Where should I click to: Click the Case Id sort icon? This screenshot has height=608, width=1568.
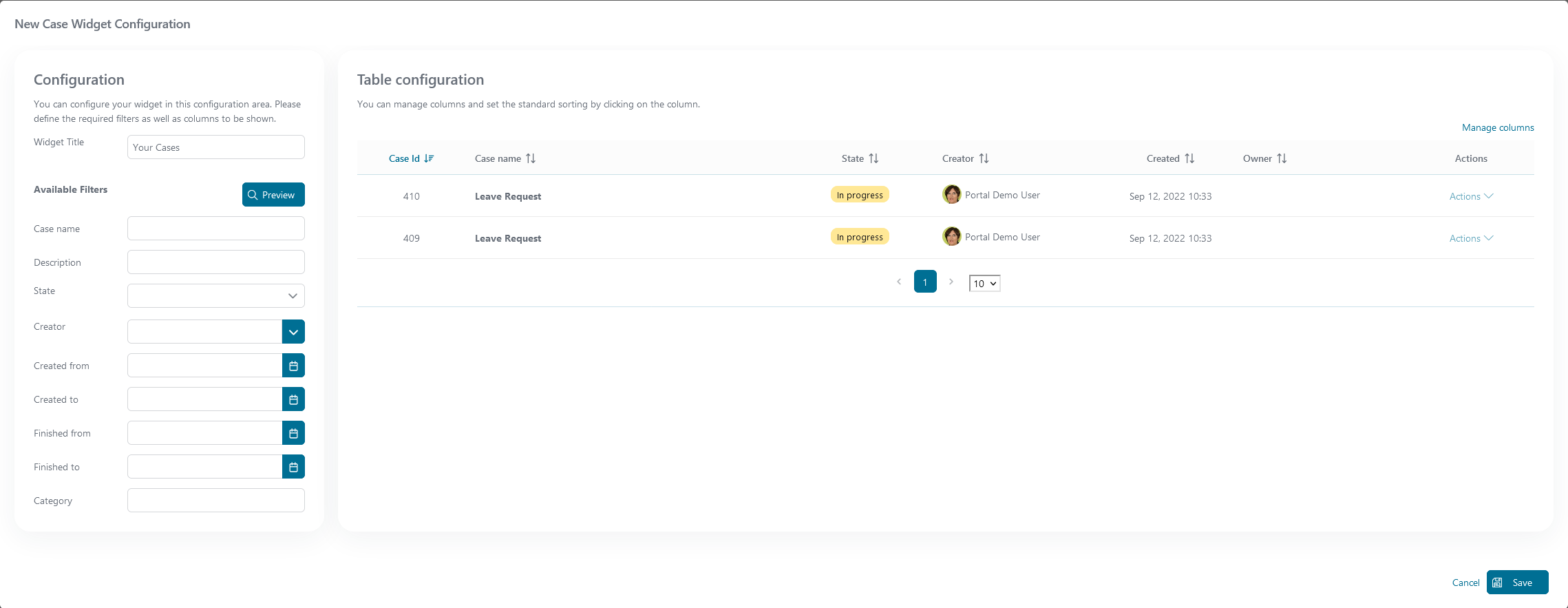tap(429, 158)
